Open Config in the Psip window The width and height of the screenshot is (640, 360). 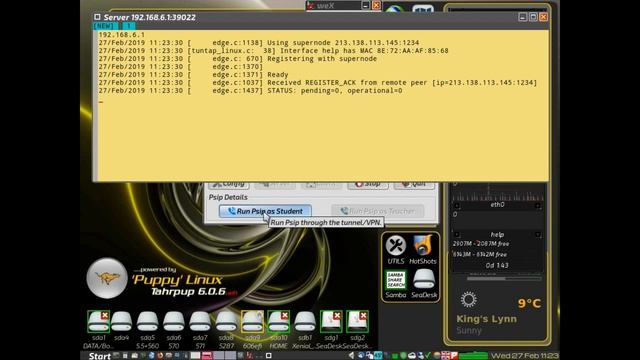click(x=229, y=184)
